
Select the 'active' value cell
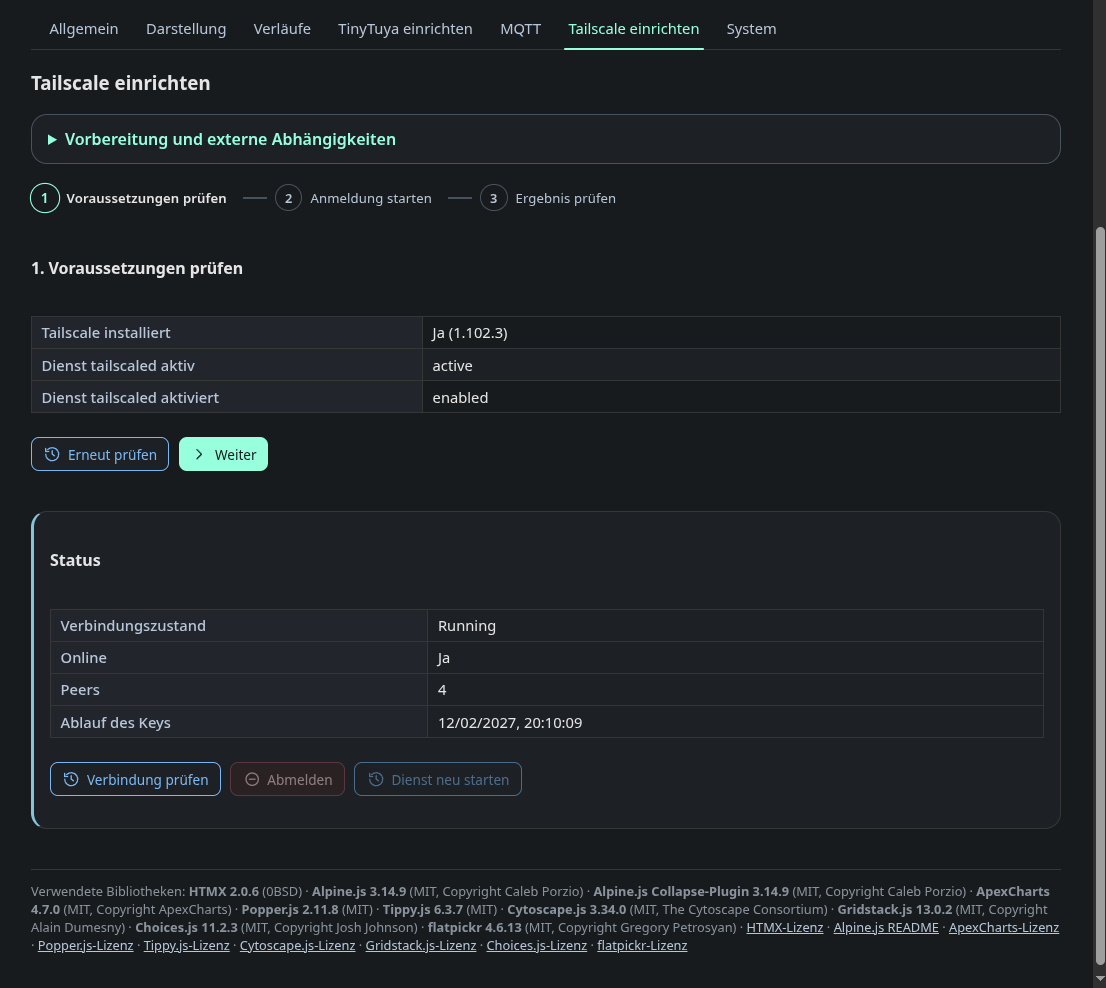pos(741,365)
